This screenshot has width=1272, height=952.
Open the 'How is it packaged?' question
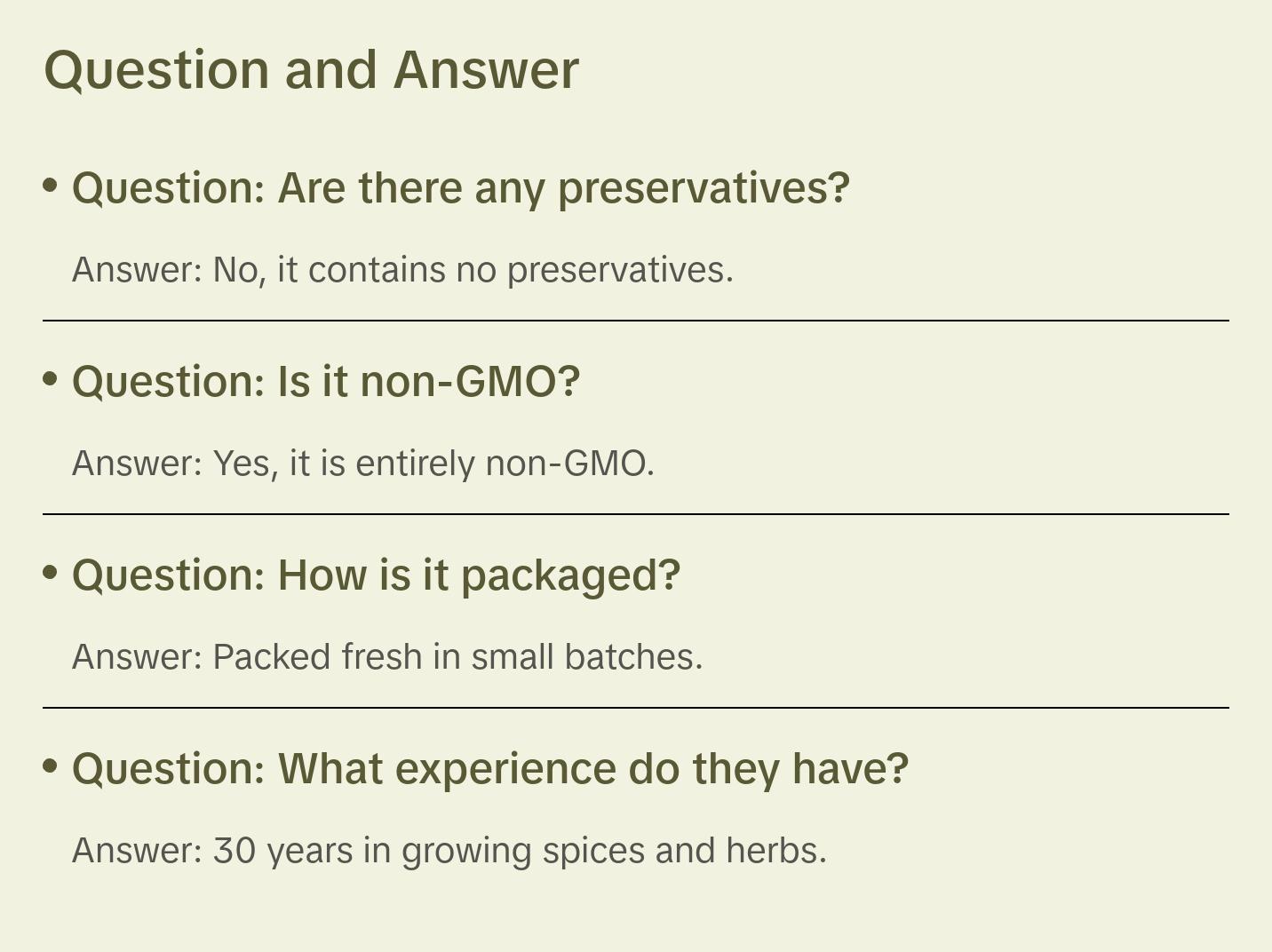click(x=376, y=575)
